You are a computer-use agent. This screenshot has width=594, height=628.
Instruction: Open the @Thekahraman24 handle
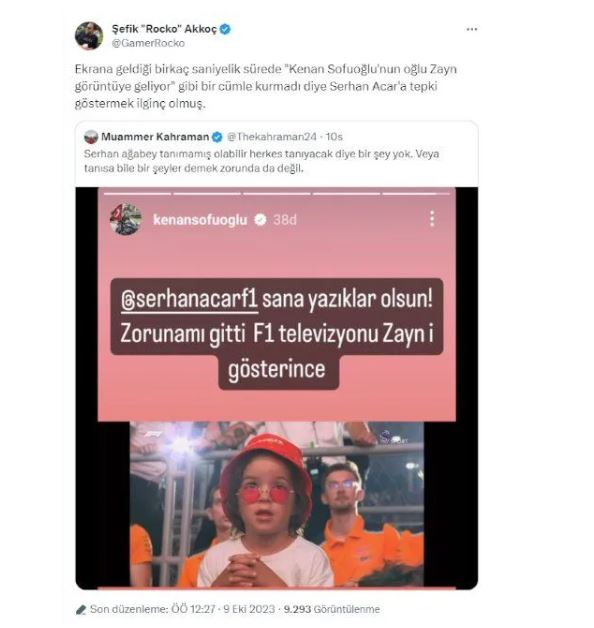tap(272, 137)
